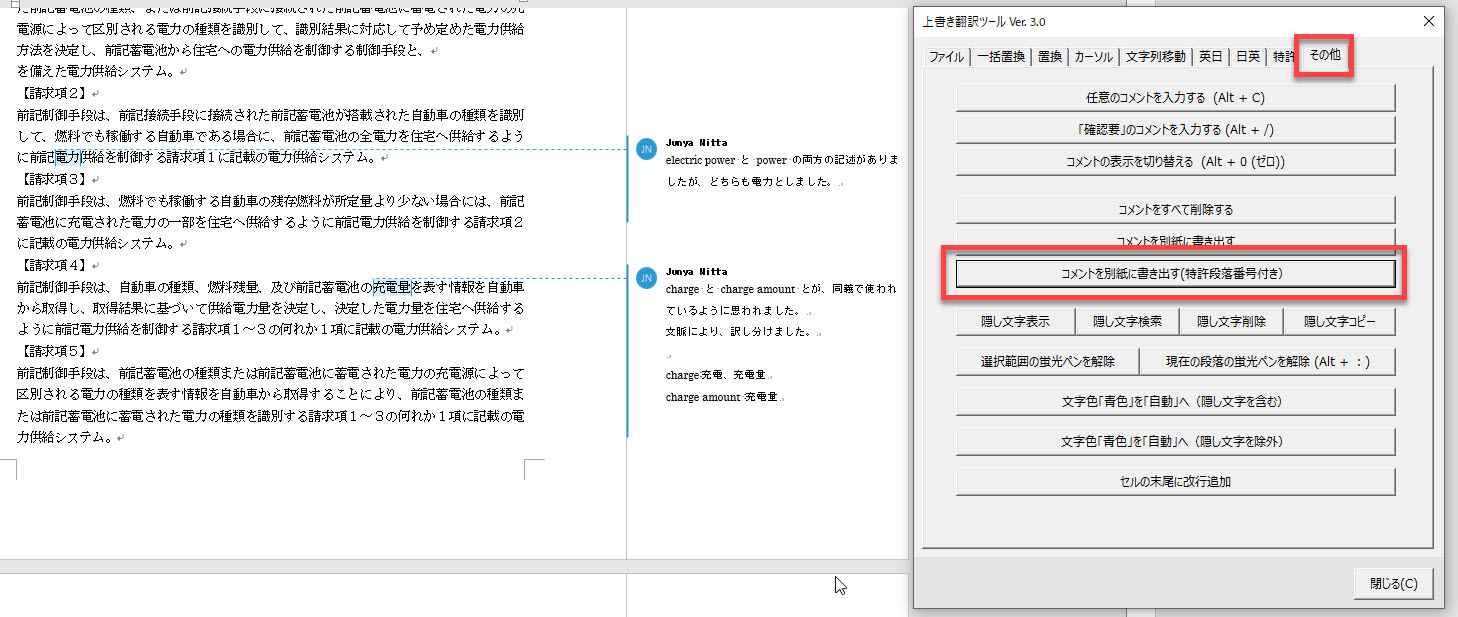The image size is (1458, 617).
Task: Switch to the ファイル tab
Action: (946, 57)
